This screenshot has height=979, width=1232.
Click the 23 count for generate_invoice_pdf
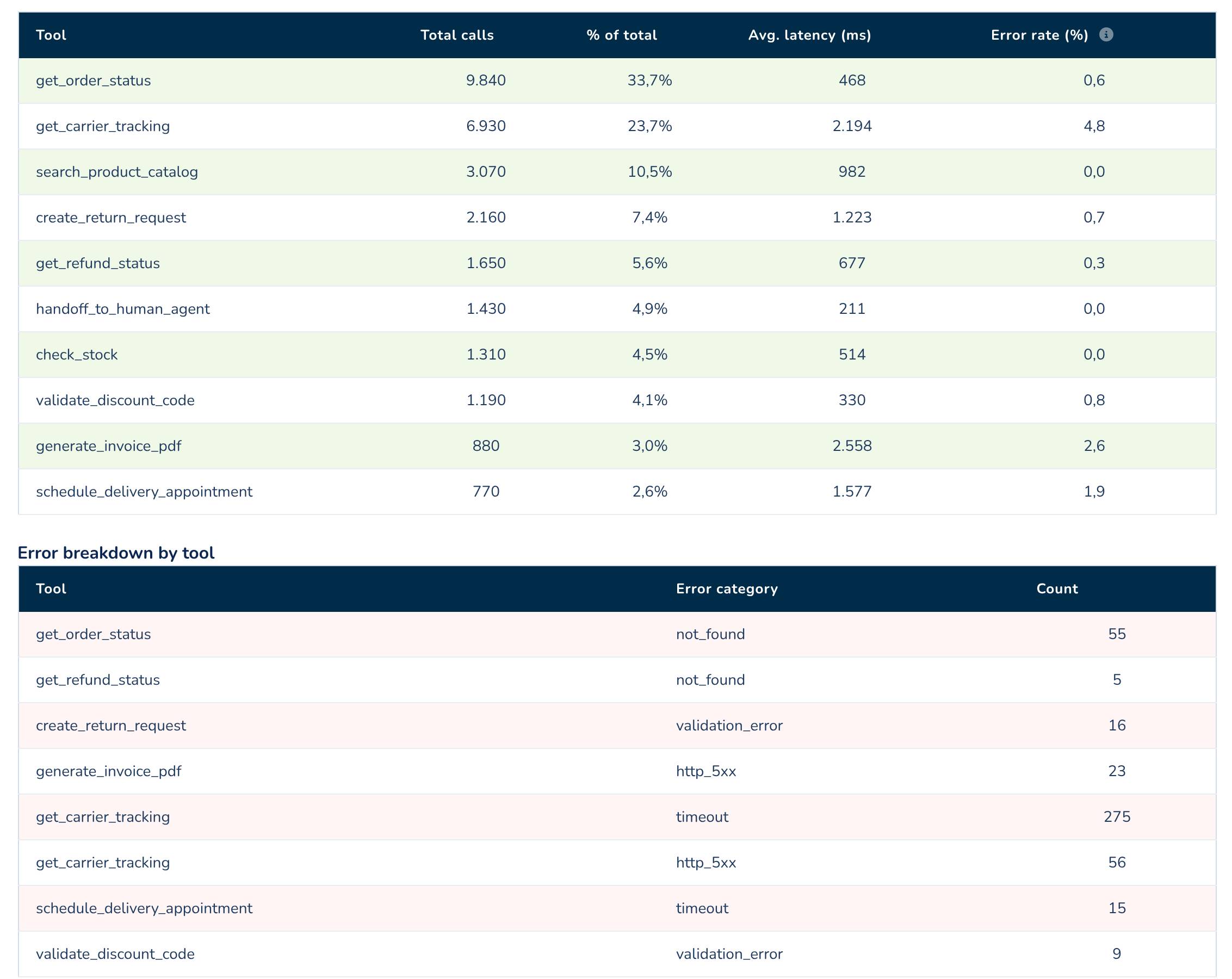coord(1117,772)
